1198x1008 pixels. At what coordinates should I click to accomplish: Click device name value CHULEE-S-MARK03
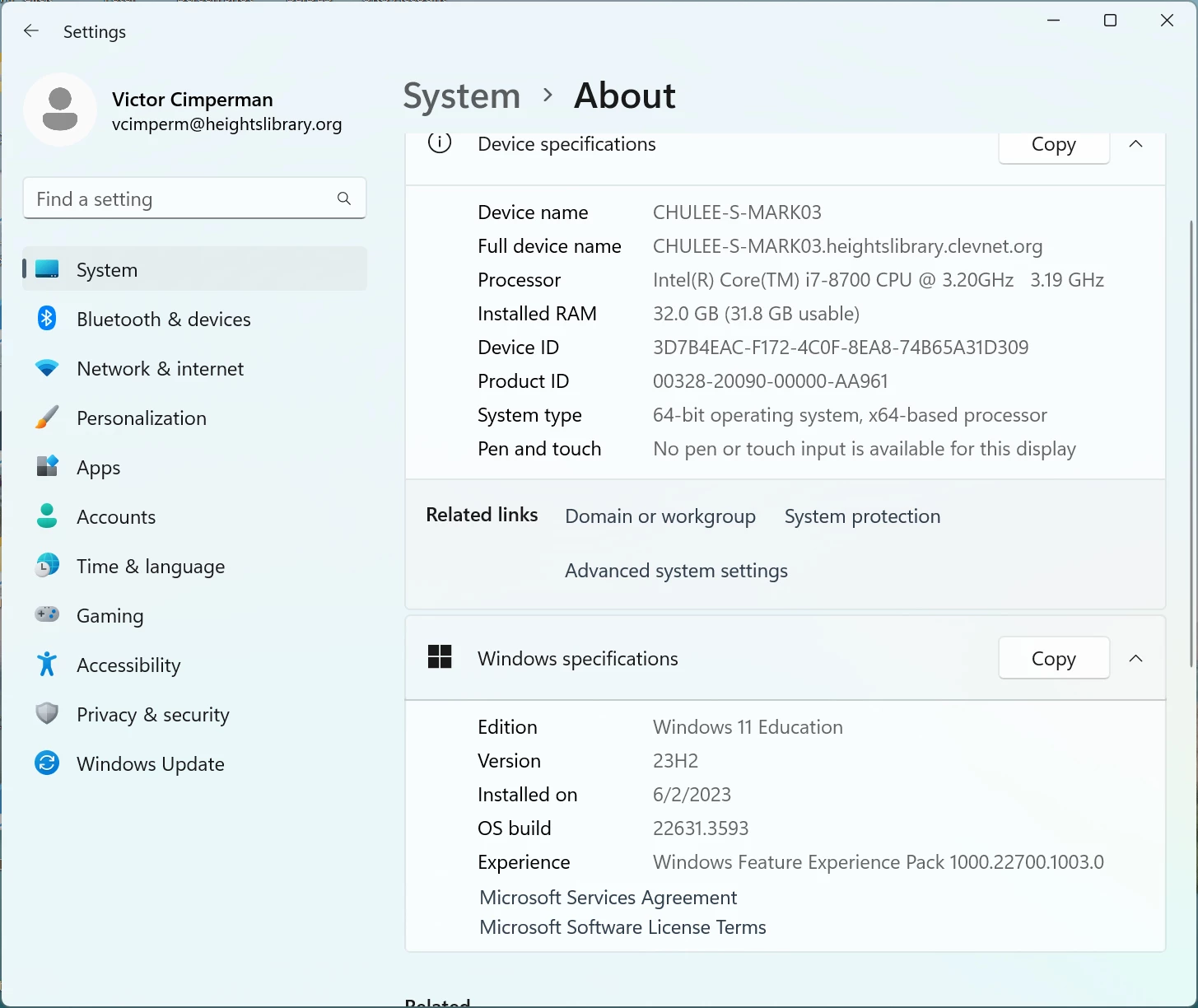point(737,212)
